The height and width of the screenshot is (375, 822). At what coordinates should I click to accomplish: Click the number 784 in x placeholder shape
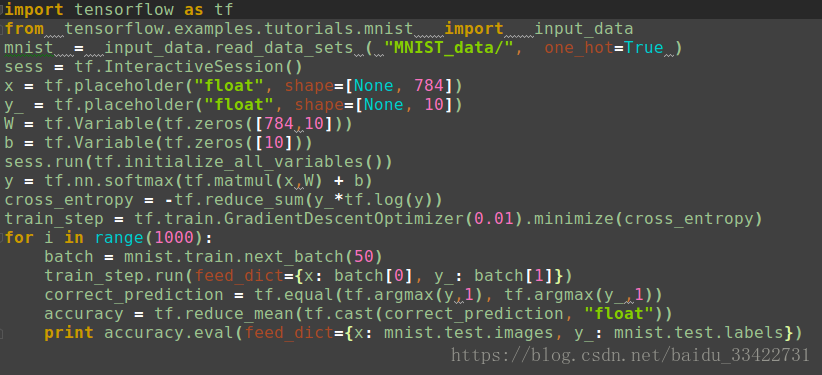tap(429, 85)
